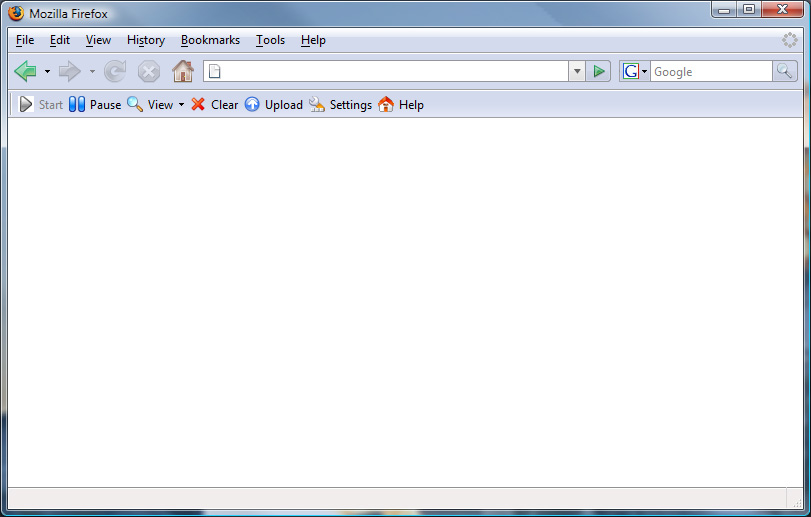Open the View menu in menu bar
Screen dimensions: 811x517
point(98,40)
